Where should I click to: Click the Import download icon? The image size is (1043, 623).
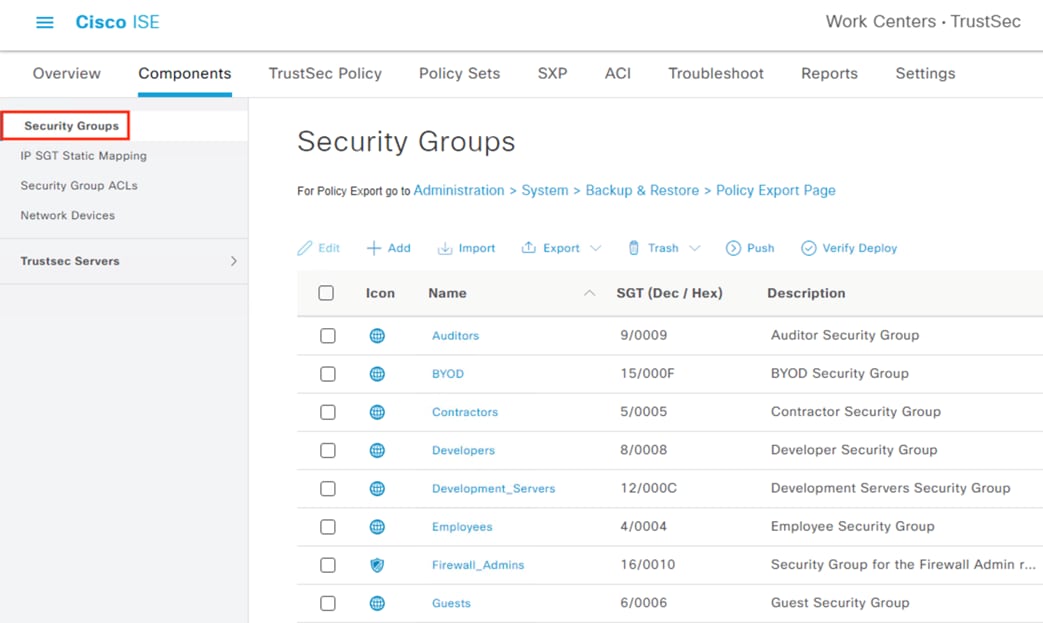[444, 248]
